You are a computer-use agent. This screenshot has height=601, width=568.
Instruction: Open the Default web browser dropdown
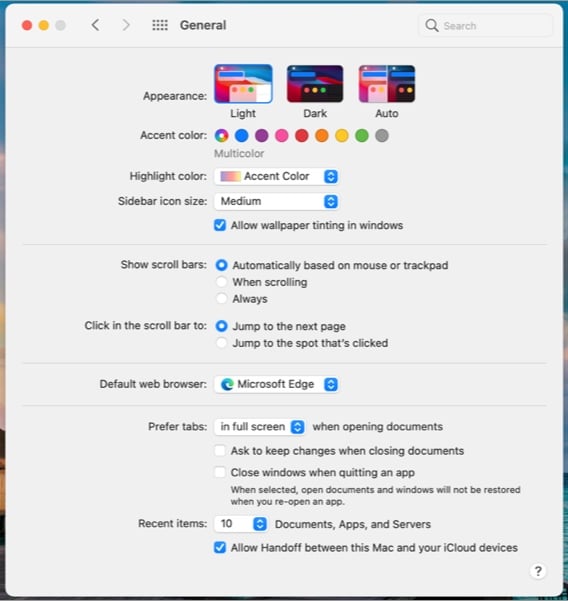coord(276,384)
